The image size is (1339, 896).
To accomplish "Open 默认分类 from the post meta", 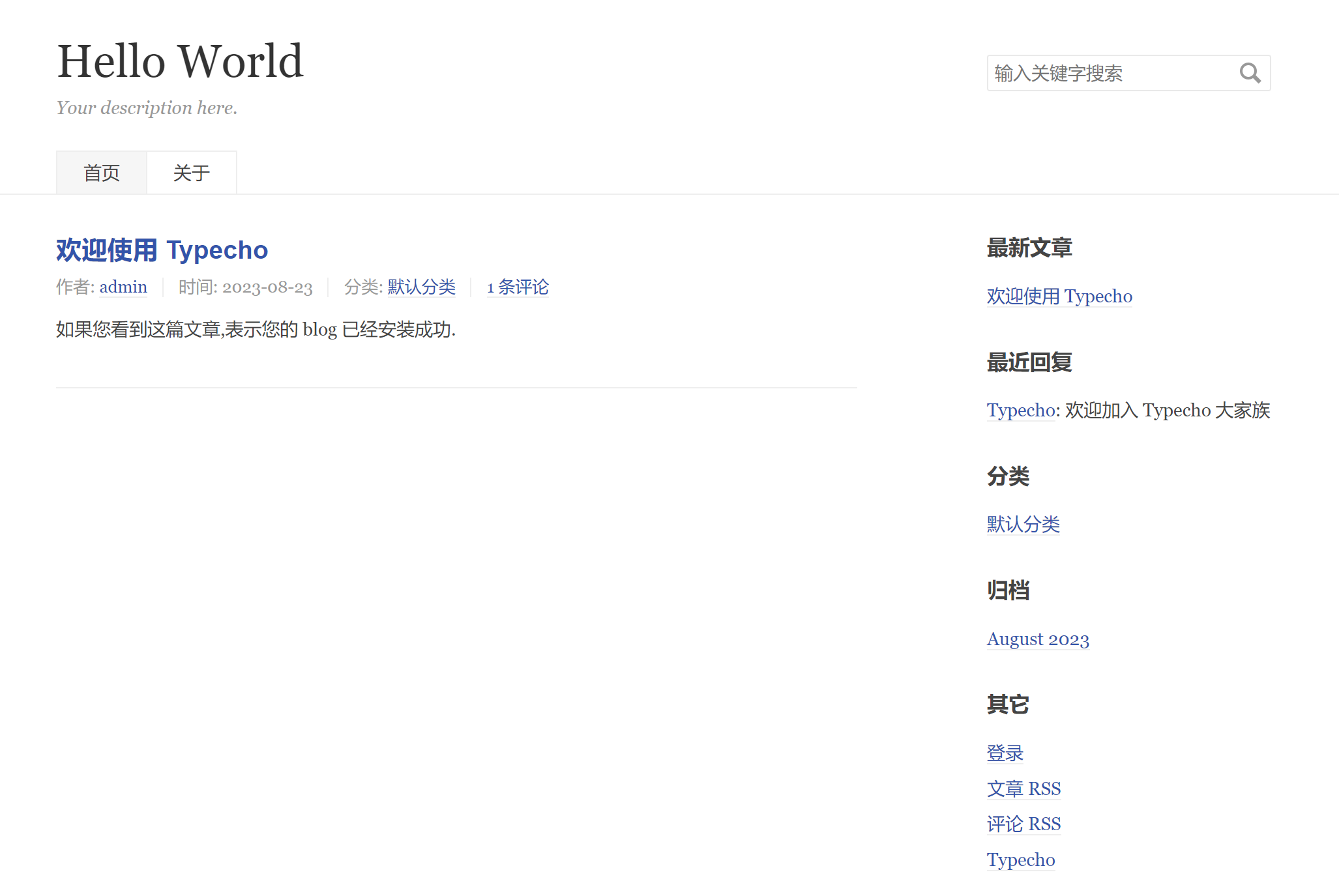I will [420, 287].
